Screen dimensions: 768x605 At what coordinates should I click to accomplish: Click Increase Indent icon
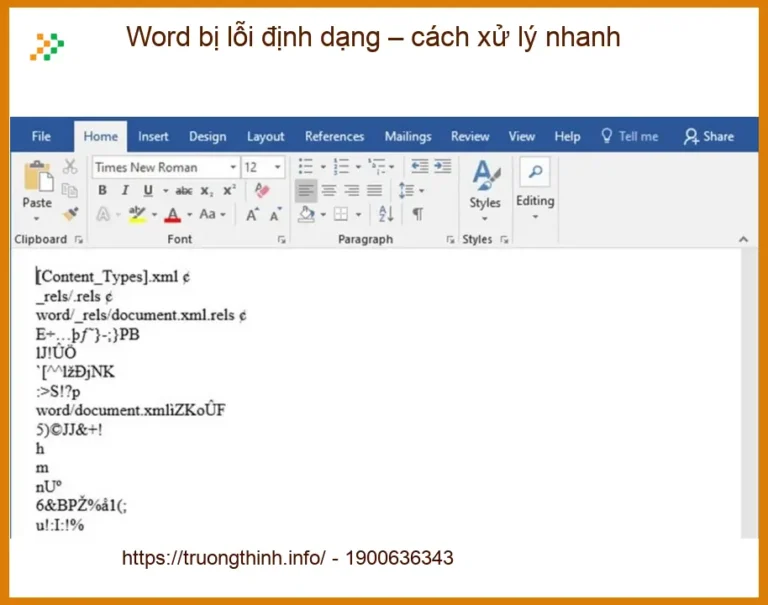[x=443, y=166]
